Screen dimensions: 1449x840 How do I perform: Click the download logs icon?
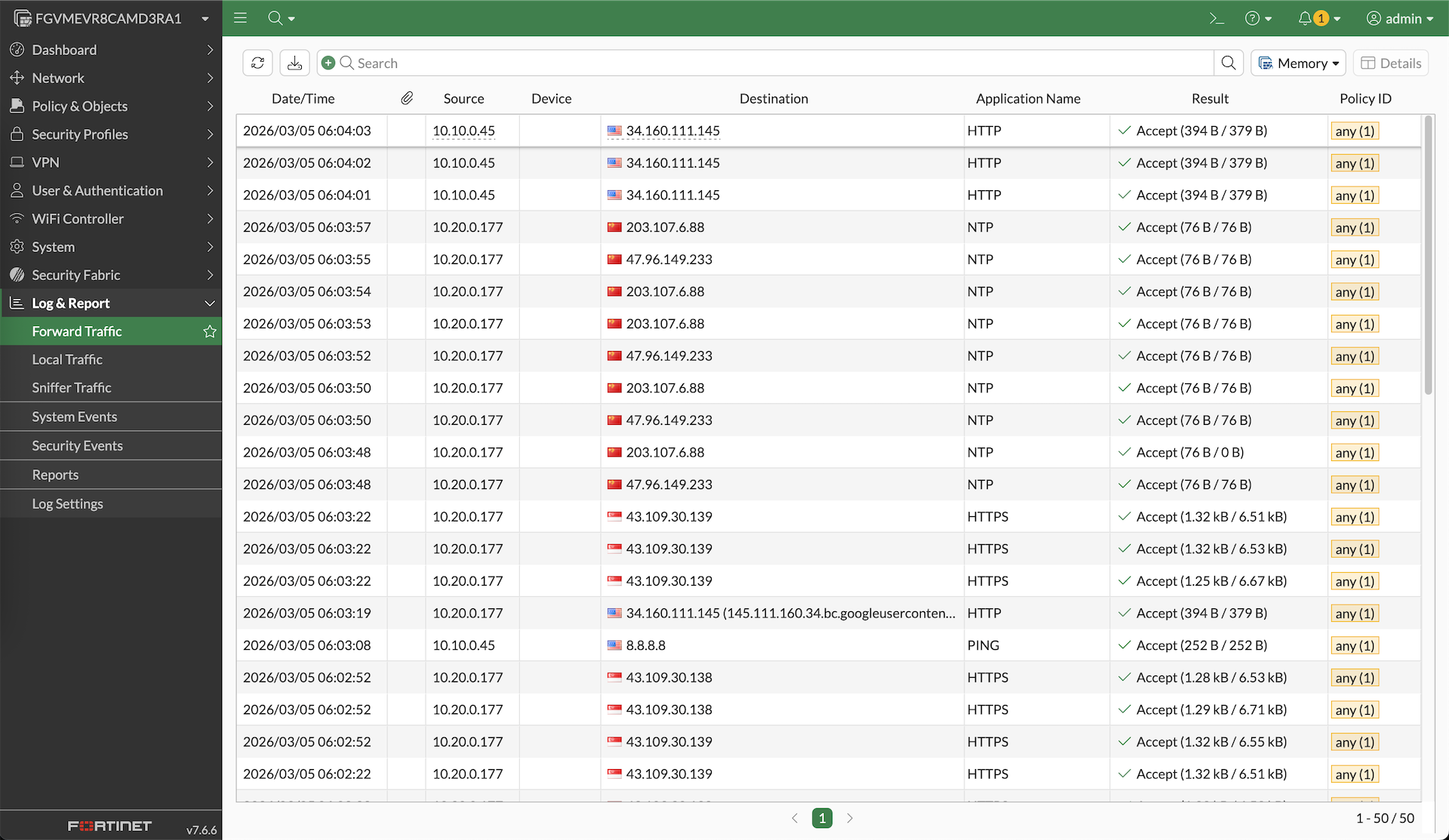294,63
